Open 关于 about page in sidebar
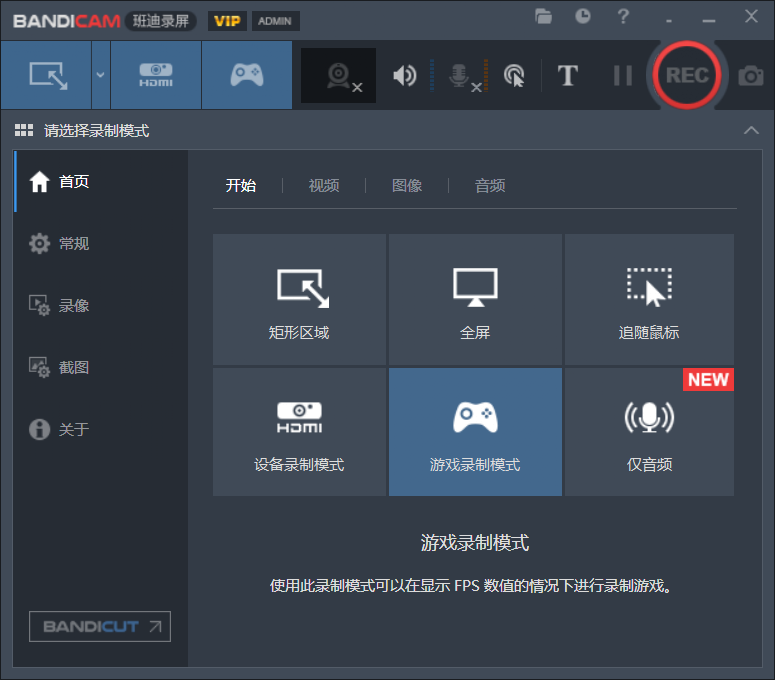775x680 pixels. coord(101,429)
